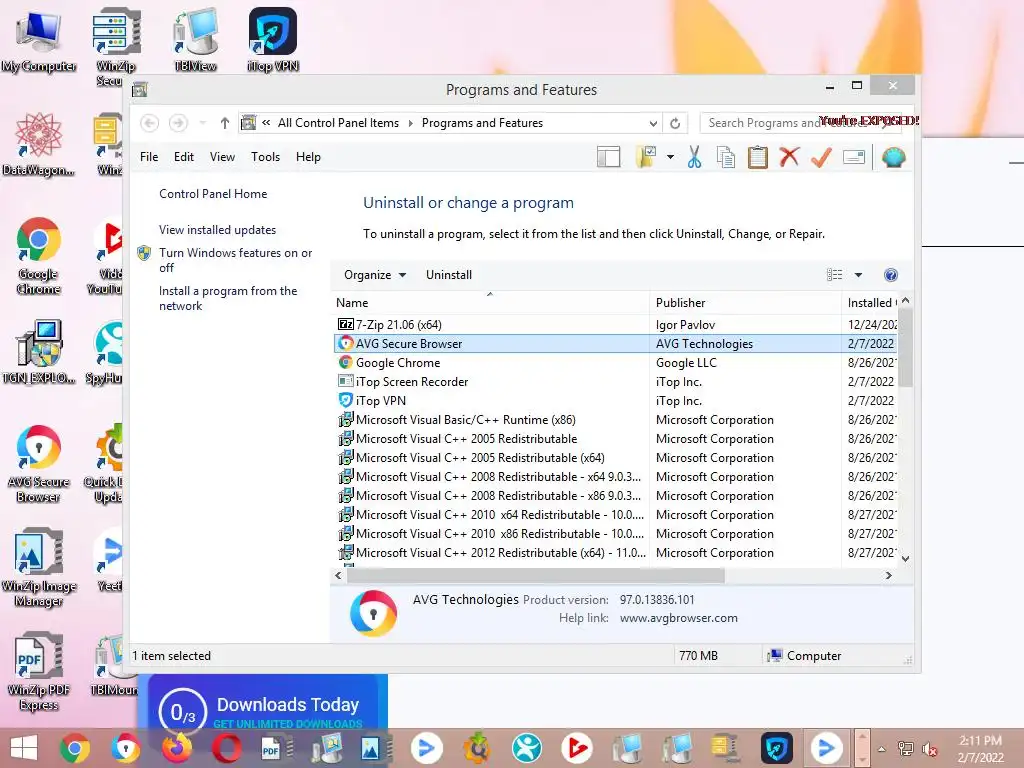Click the red X Delete toolbar icon

789,157
